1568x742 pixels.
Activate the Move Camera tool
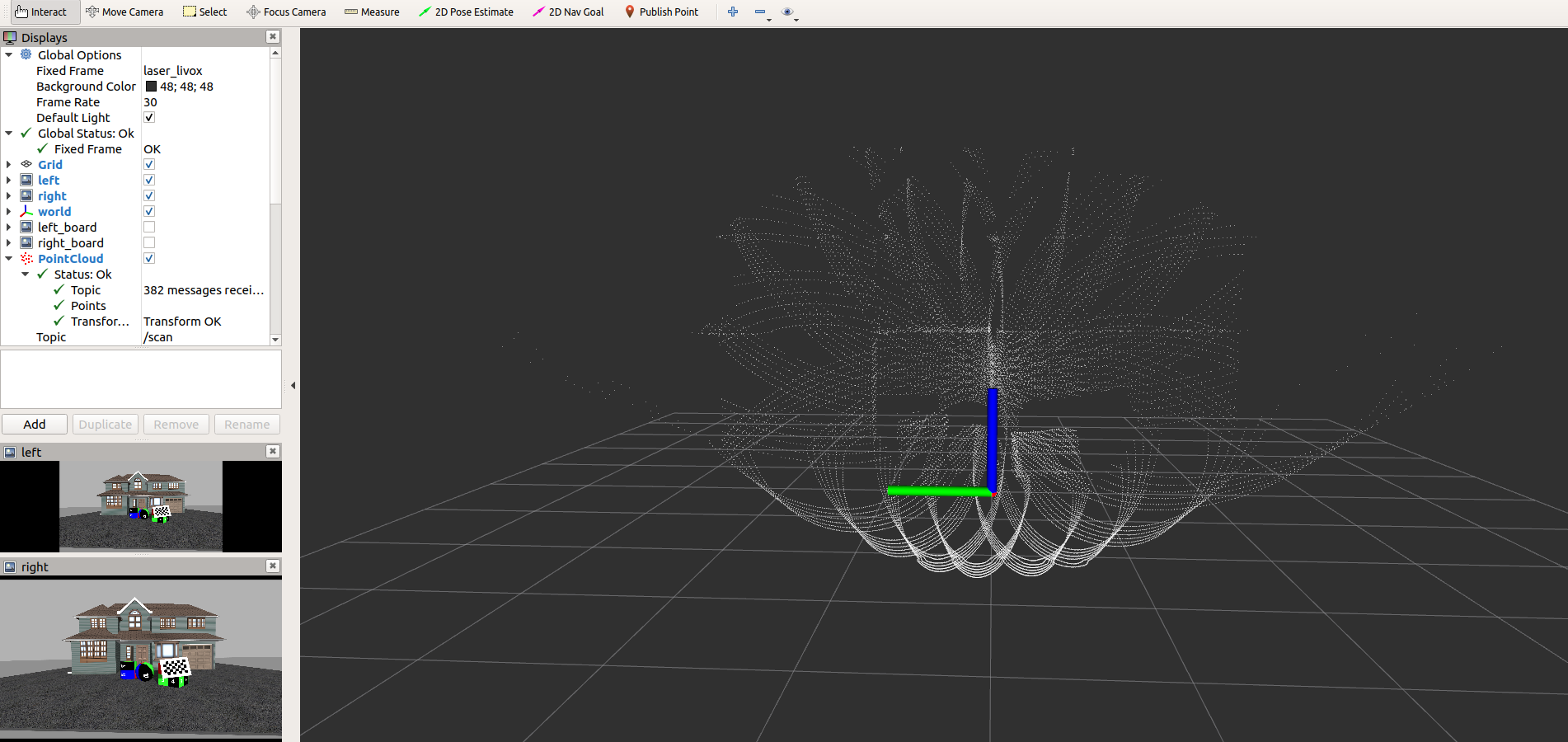click(124, 12)
